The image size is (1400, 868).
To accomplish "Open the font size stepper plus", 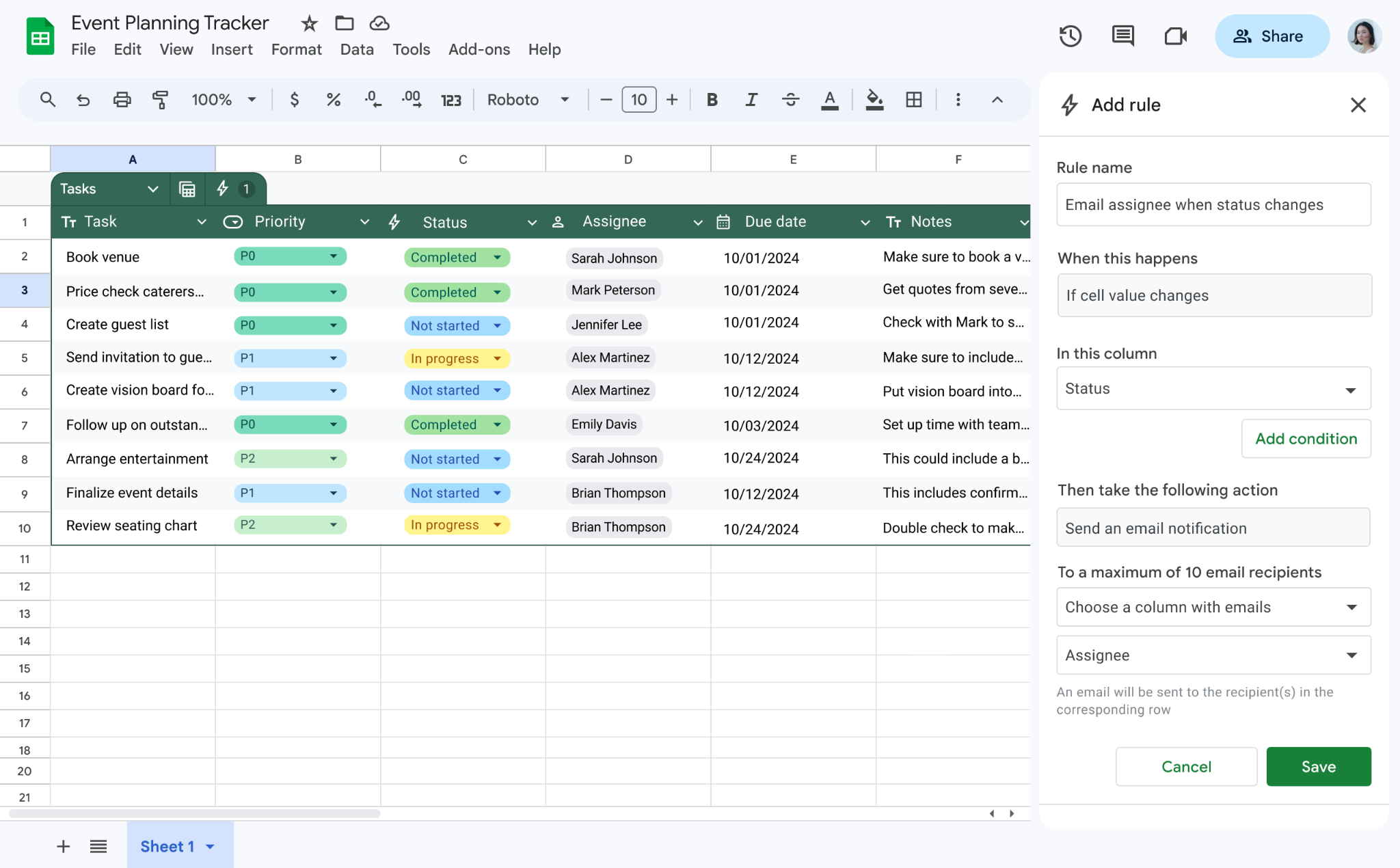I will [671, 100].
